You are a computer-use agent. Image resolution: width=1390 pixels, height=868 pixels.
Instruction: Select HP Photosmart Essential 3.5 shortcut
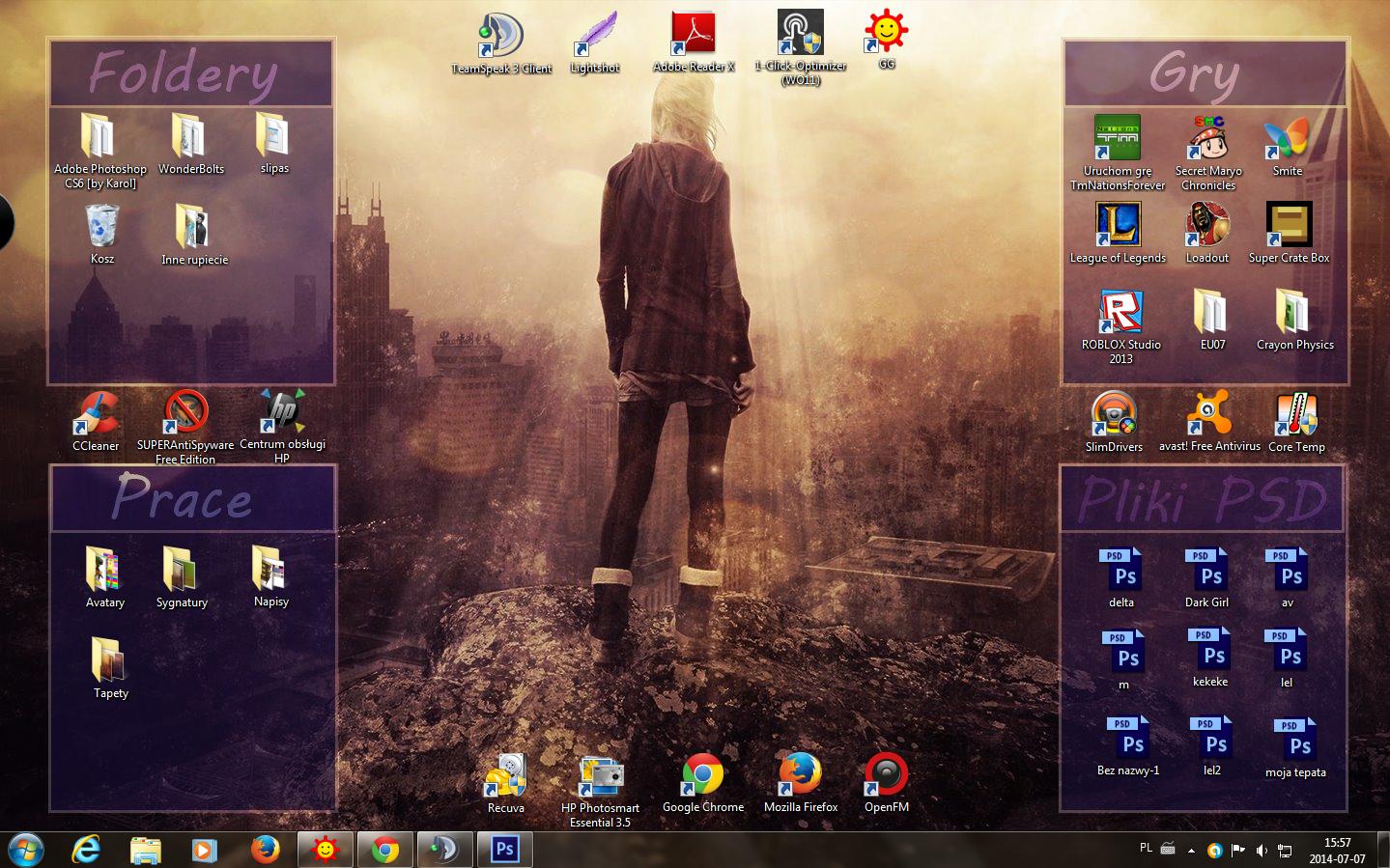(x=600, y=791)
